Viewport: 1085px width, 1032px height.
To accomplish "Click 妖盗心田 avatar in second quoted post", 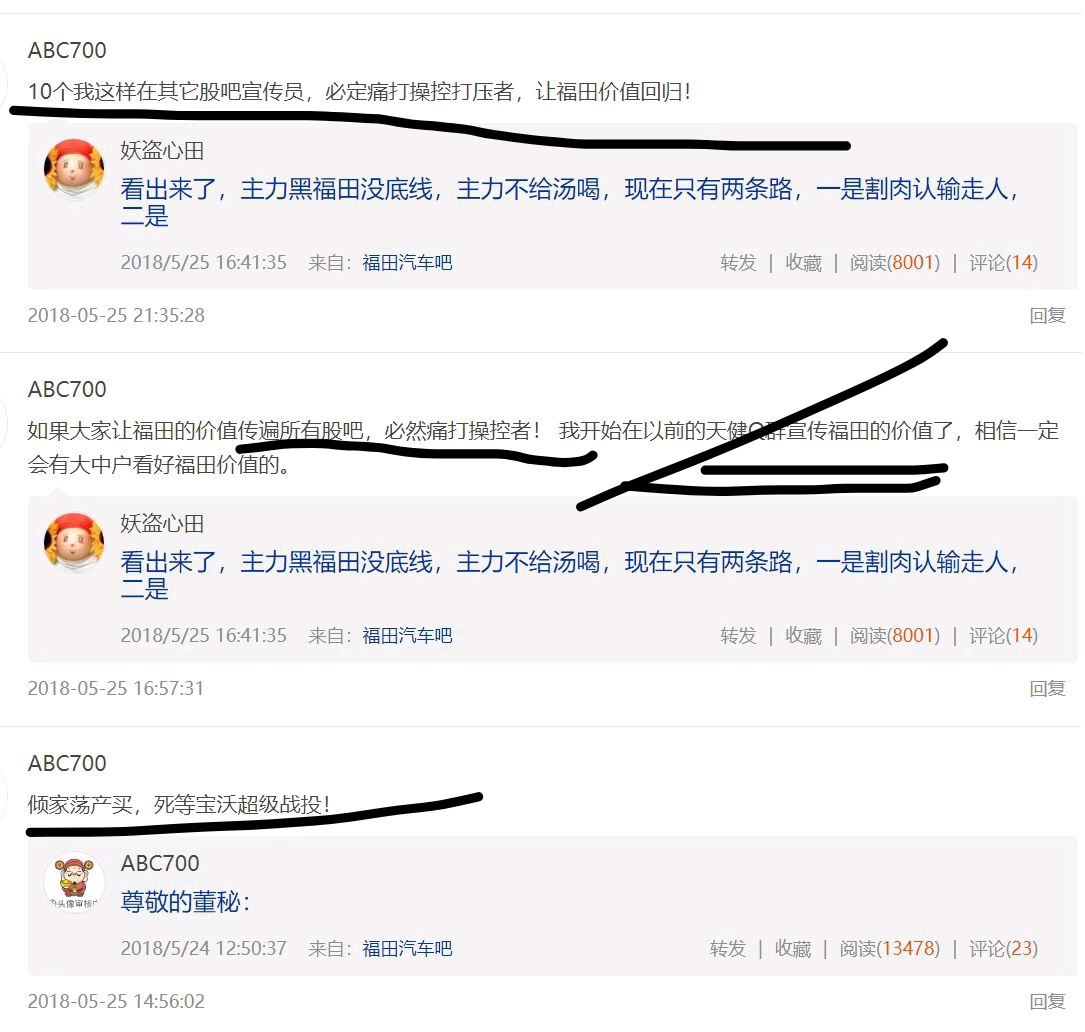I will pos(74,541).
